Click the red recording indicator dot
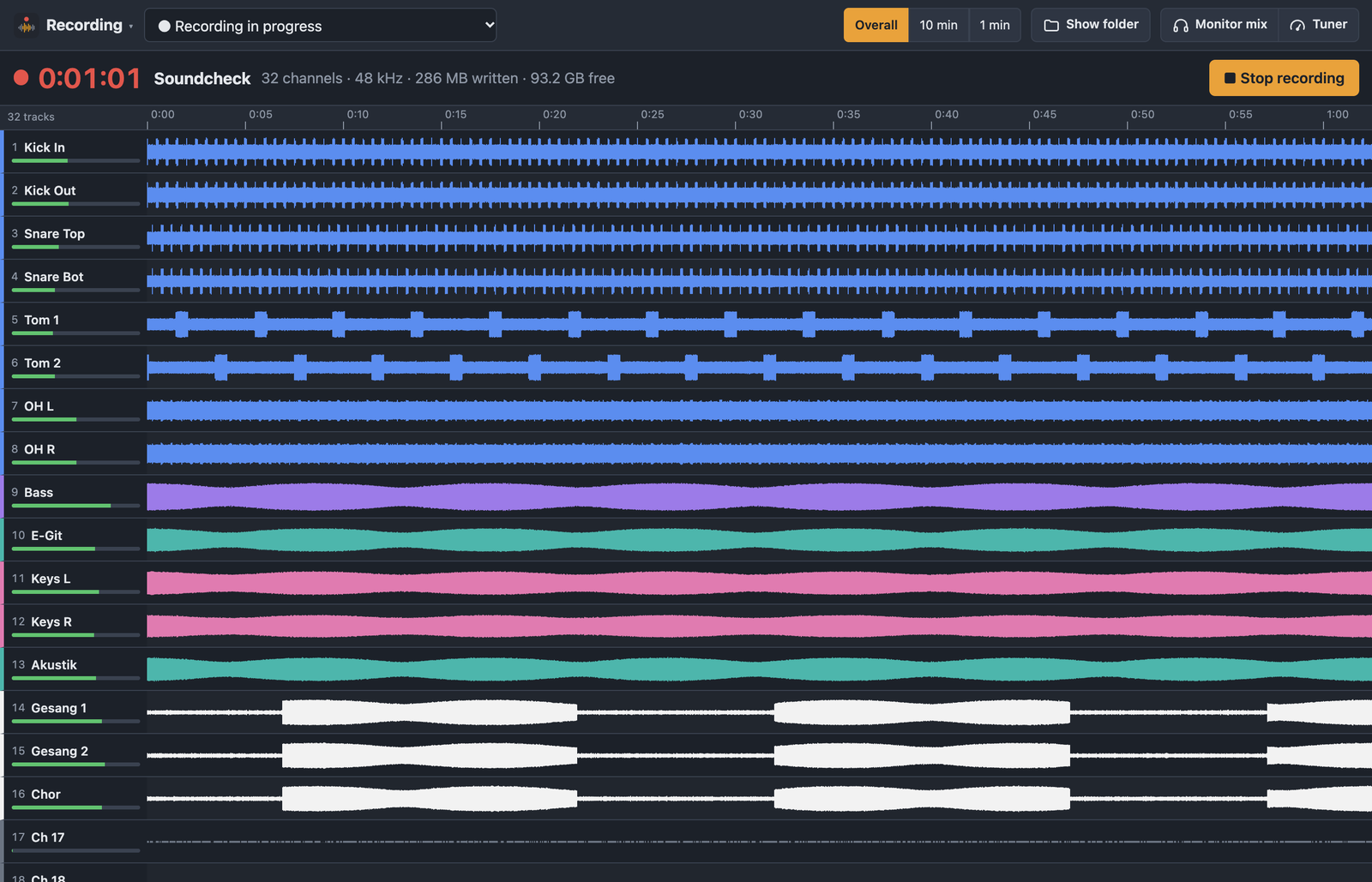Viewport: 1372px width, 882px height. tap(21, 78)
